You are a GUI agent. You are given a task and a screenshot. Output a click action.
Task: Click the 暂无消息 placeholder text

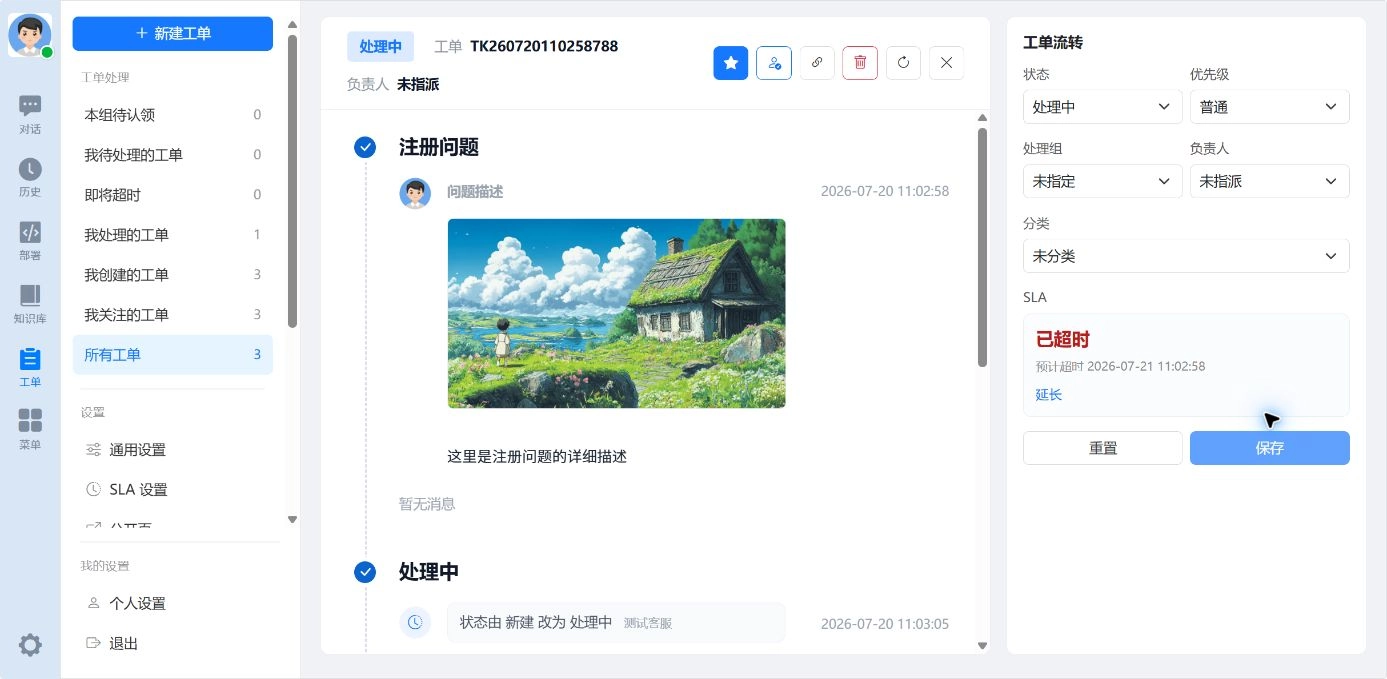[x=427, y=504]
